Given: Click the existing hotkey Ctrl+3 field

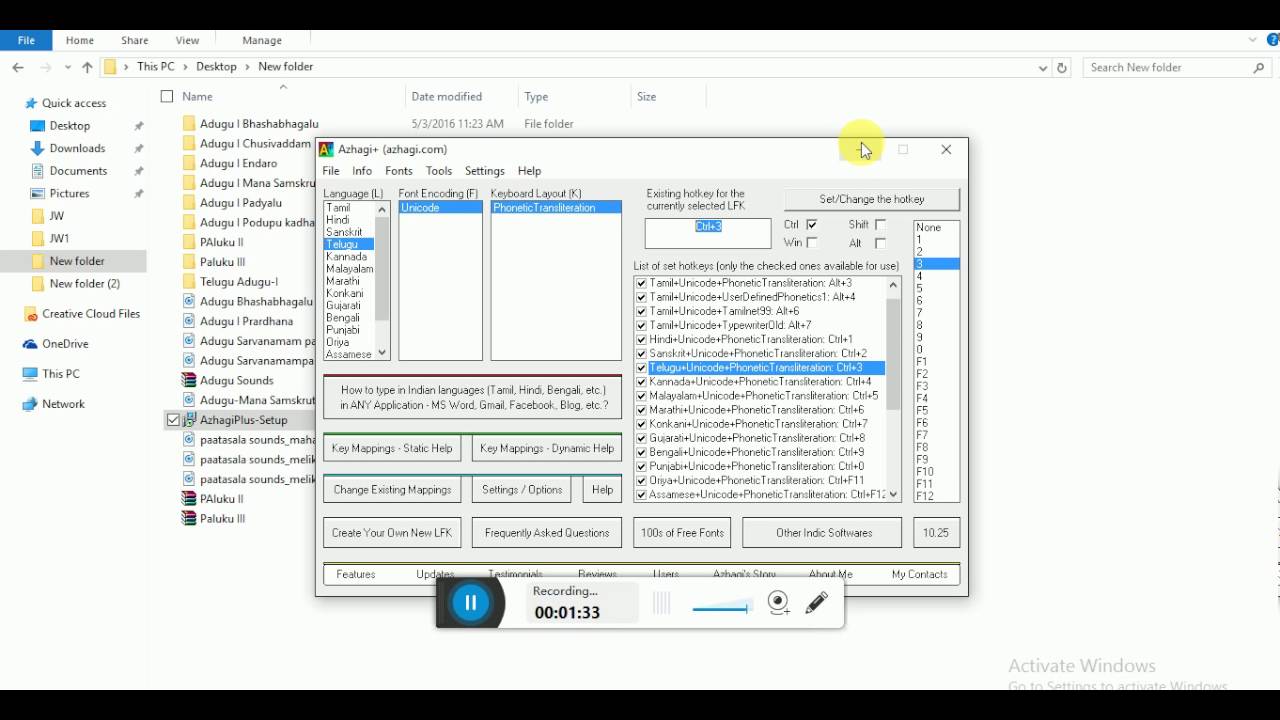Looking at the screenshot, I should [708, 233].
